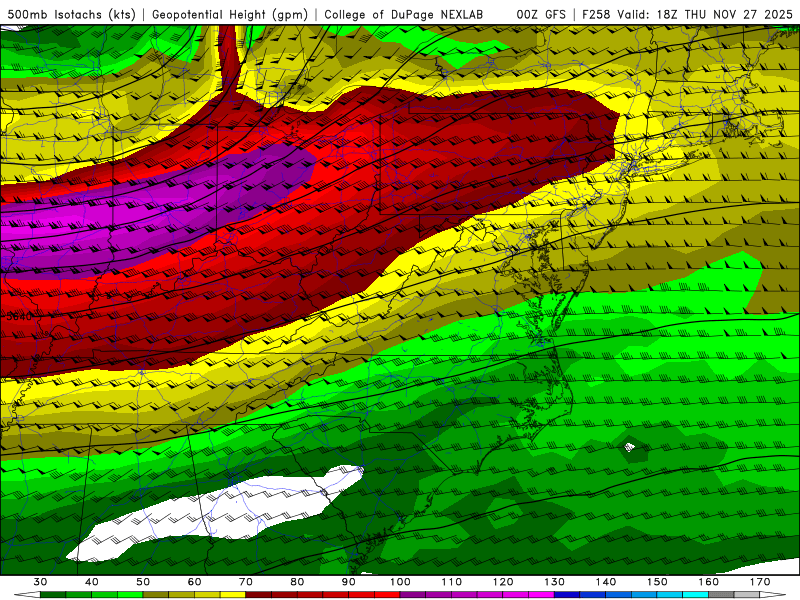
Task: Click the "Geopotential Height (gpm)" label
Action: click(x=230, y=15)
